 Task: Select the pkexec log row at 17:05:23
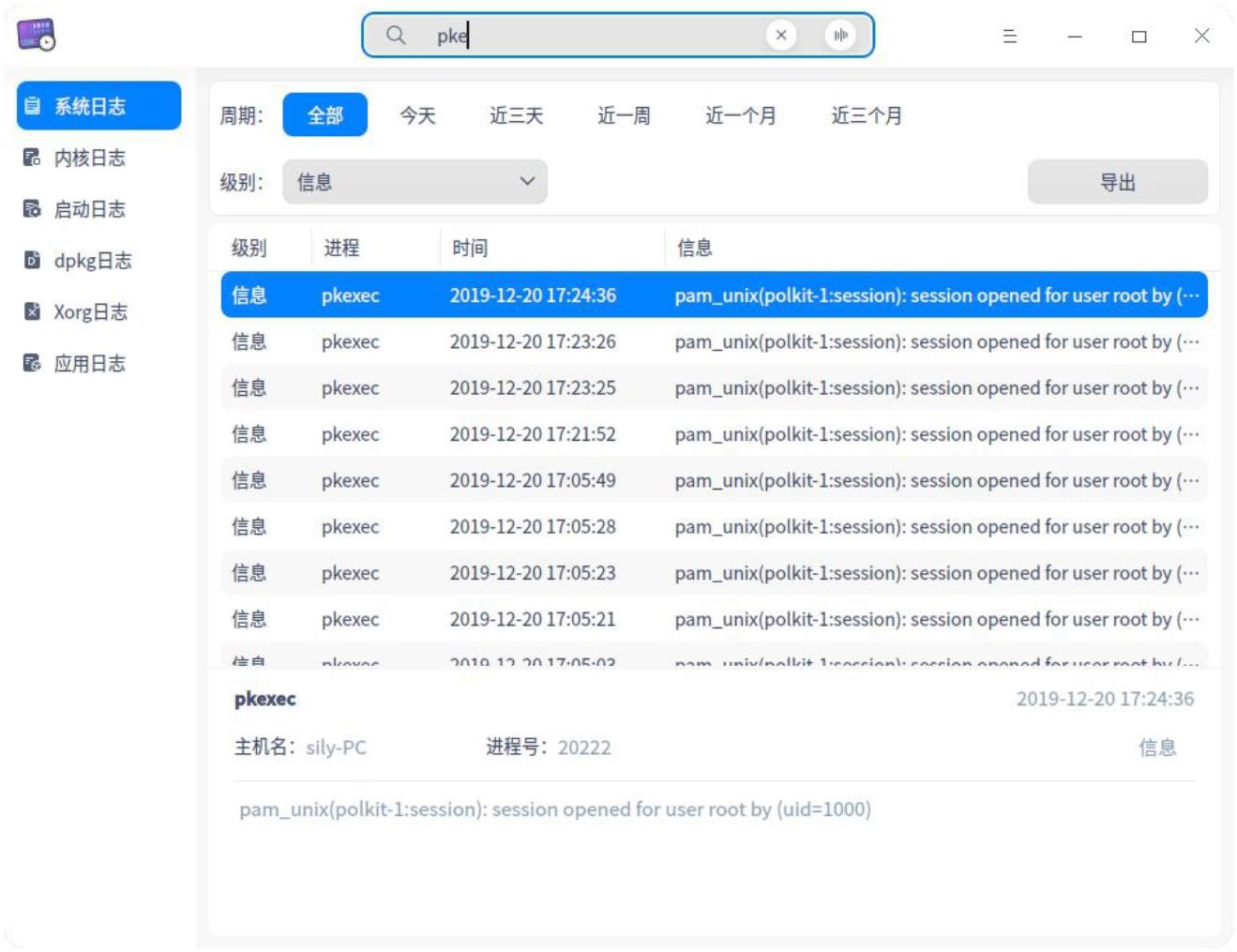pyautogui.click(x=714, y=572)
